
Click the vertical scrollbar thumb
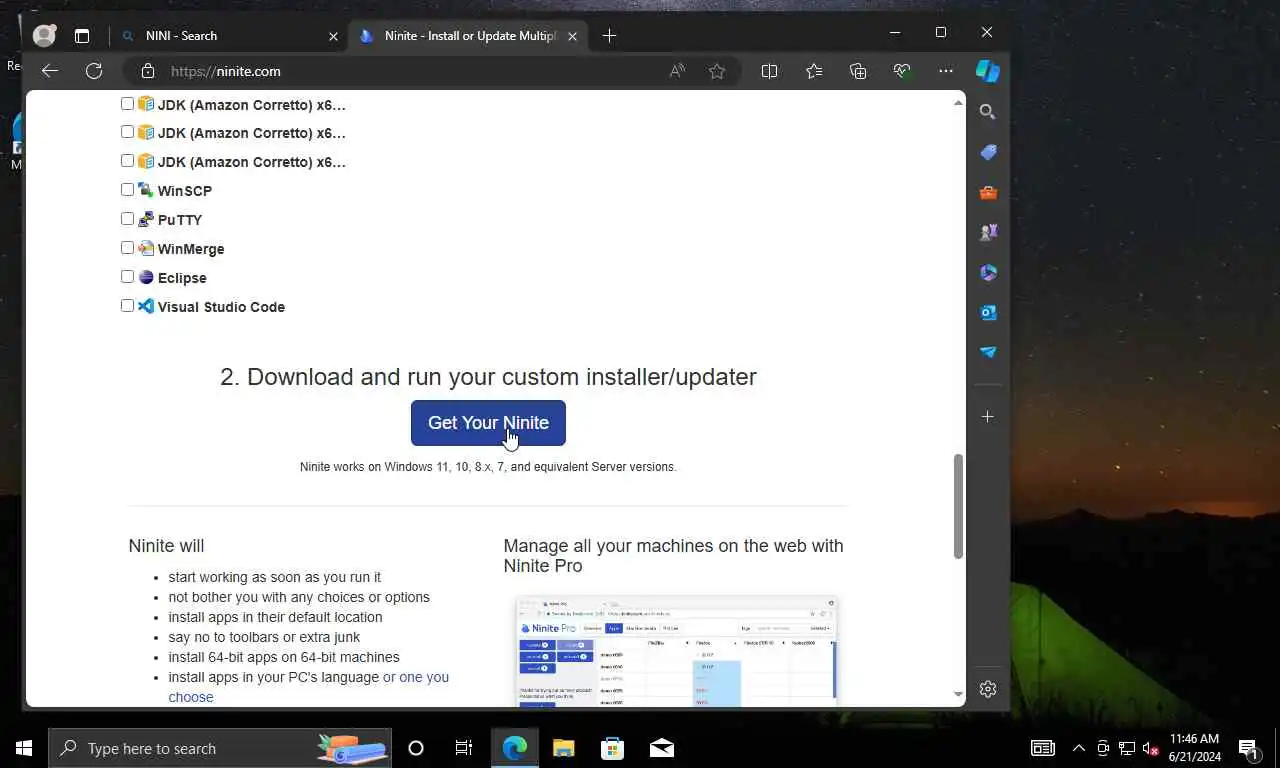tap(958, 506)
